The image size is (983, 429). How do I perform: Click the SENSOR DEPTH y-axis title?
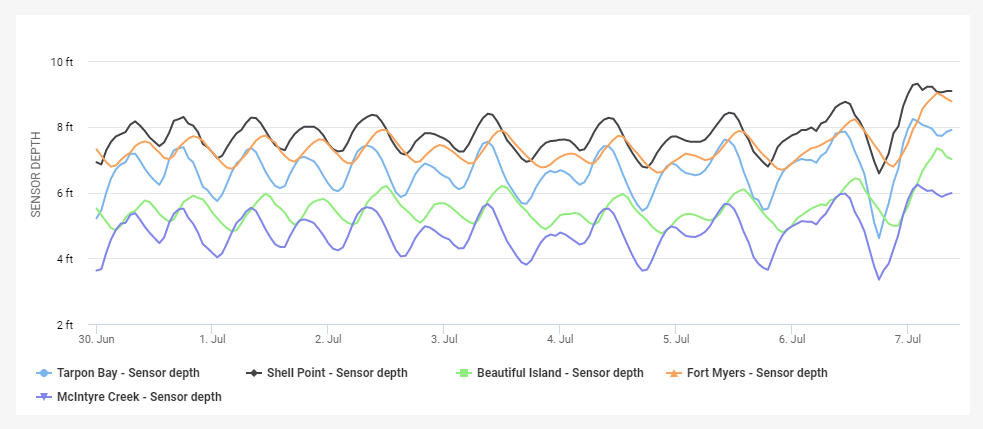click(x=36, y=173)
